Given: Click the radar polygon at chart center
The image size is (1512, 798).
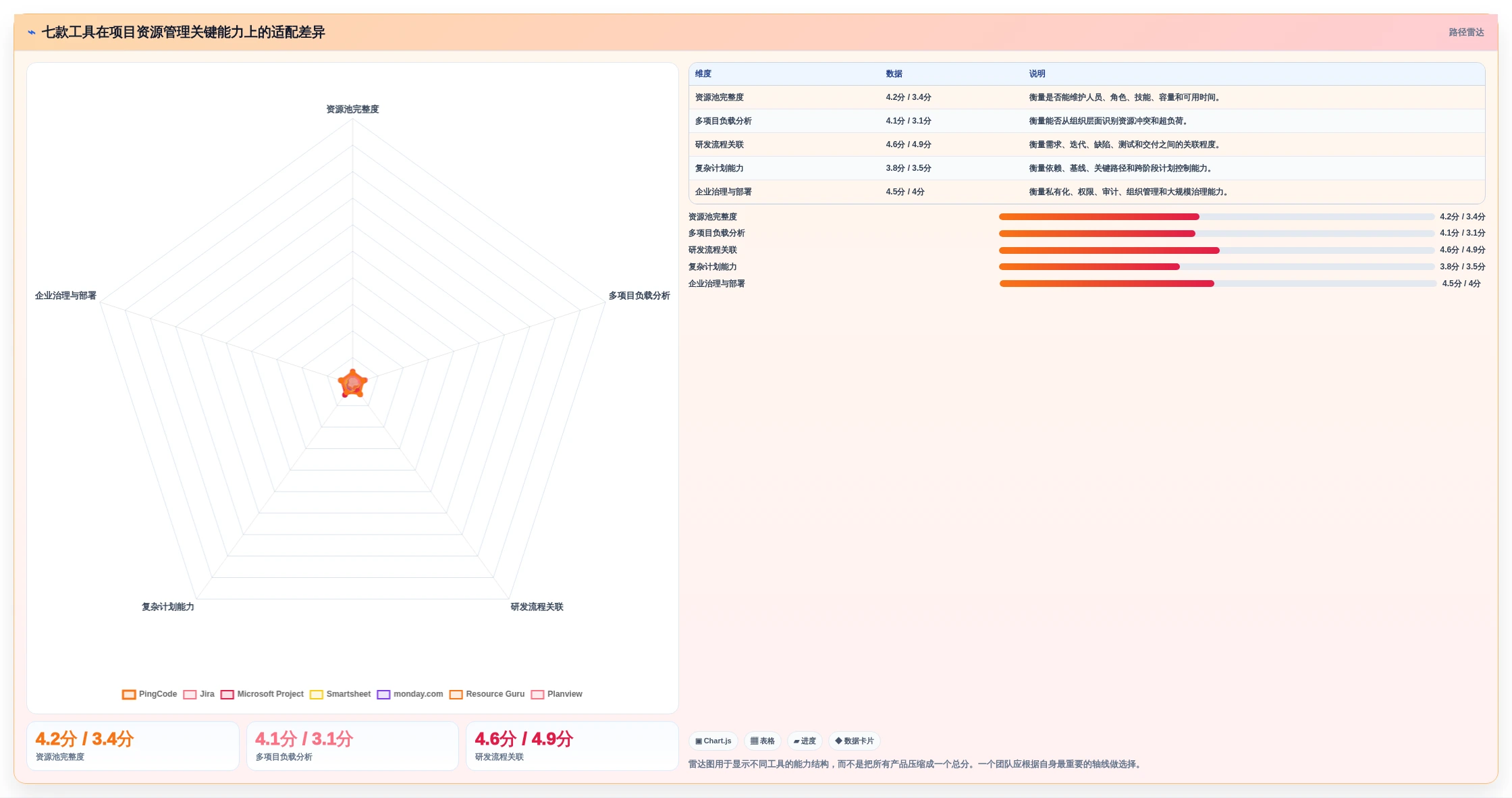Looking at the screenshot, I should click(x=352, y=383).
